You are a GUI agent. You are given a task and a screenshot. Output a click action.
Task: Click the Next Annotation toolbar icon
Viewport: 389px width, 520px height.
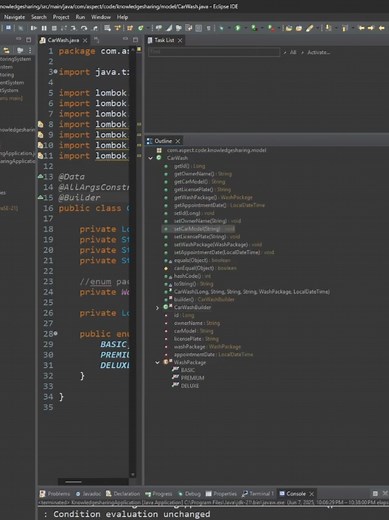click(328, 28)
